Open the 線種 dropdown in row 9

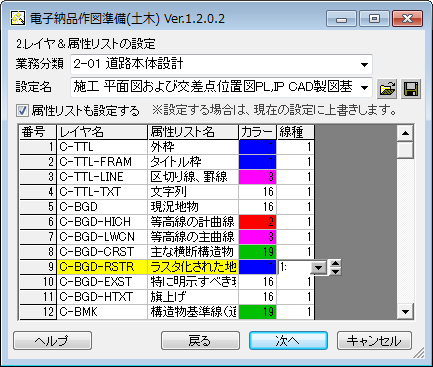(x=319, y=267)
